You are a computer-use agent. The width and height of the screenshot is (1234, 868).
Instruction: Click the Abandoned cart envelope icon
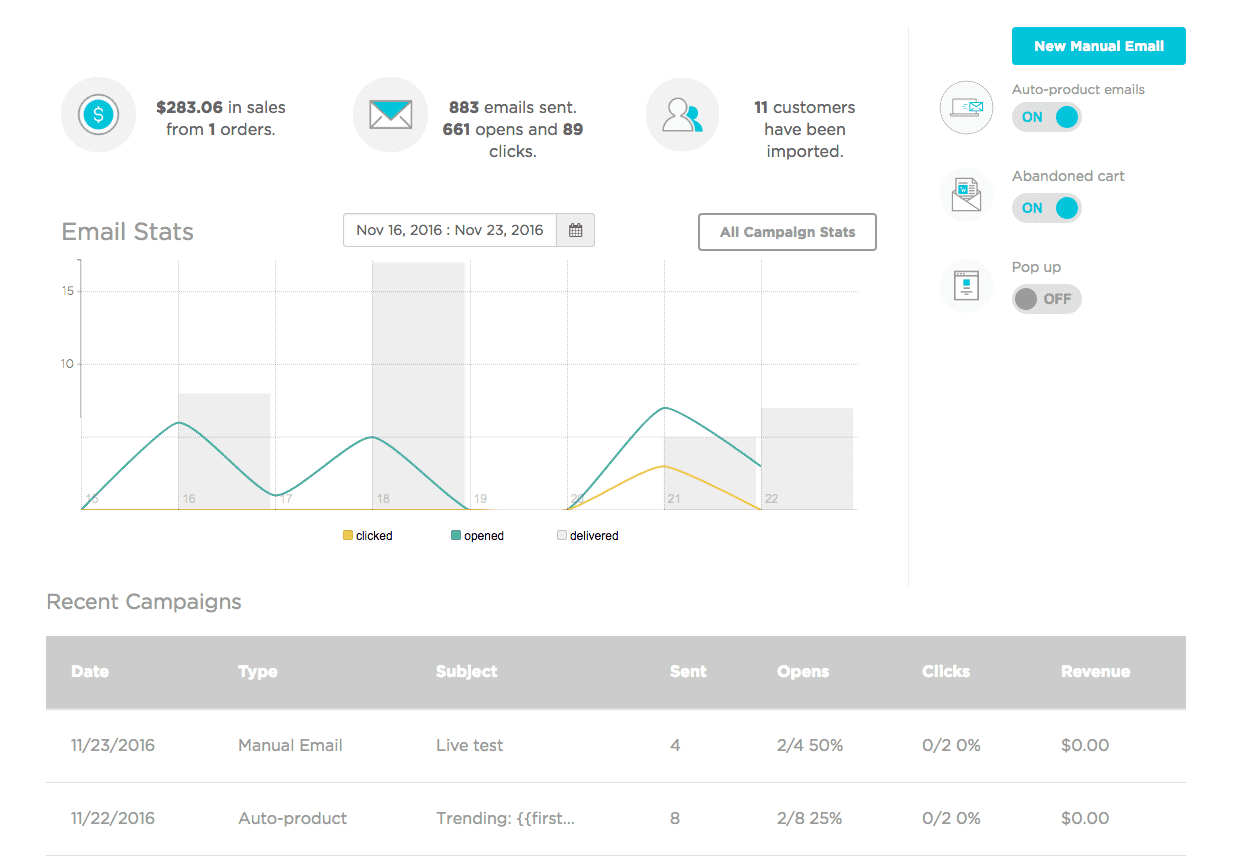click(966, 194)
